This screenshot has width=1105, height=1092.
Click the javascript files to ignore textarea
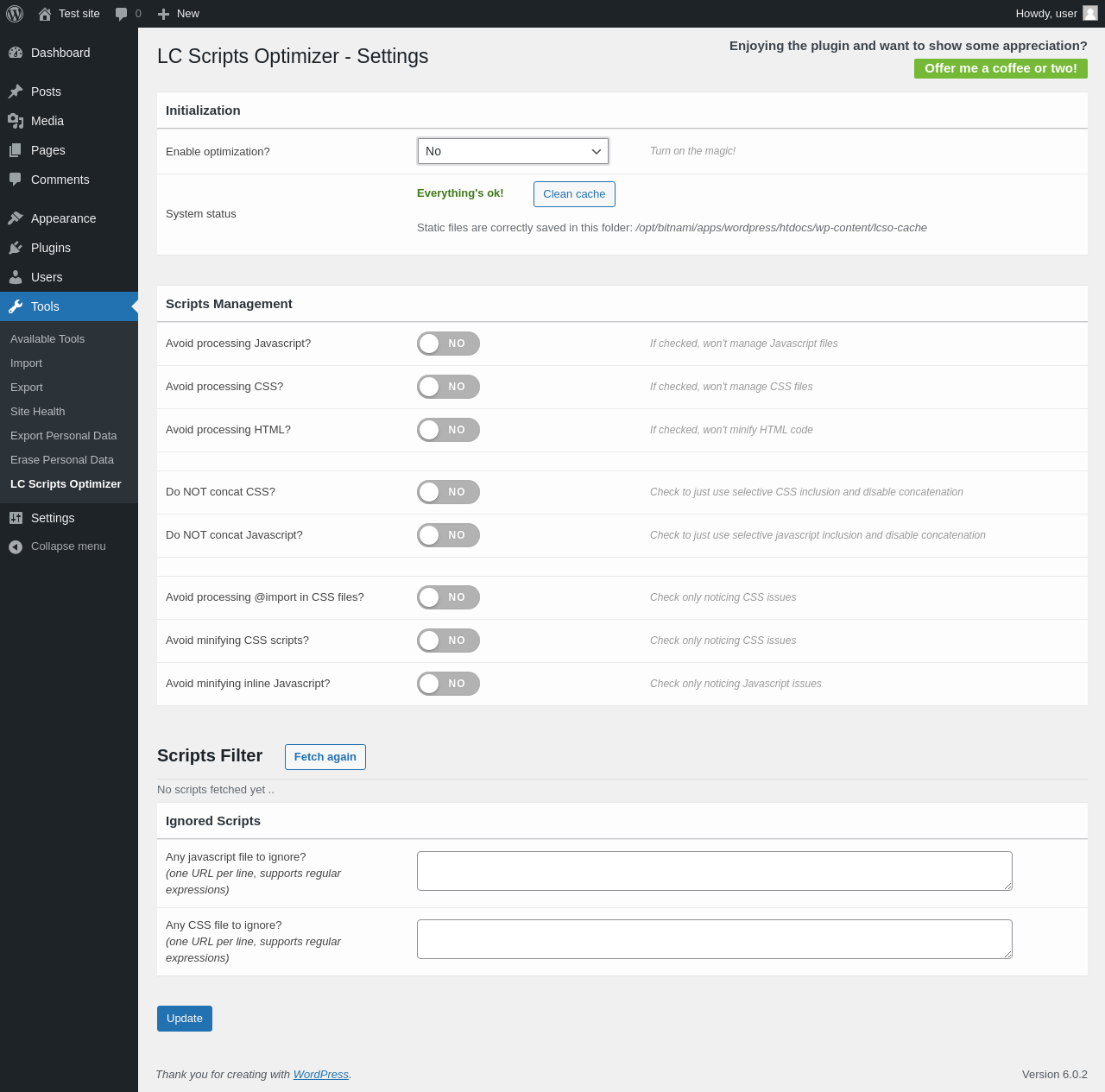[x=714, y=871]
